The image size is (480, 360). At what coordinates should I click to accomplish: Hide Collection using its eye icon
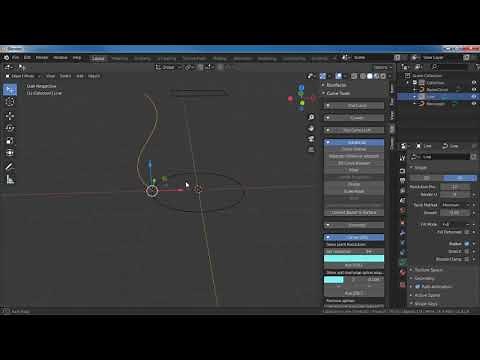[x=474, y=82]
